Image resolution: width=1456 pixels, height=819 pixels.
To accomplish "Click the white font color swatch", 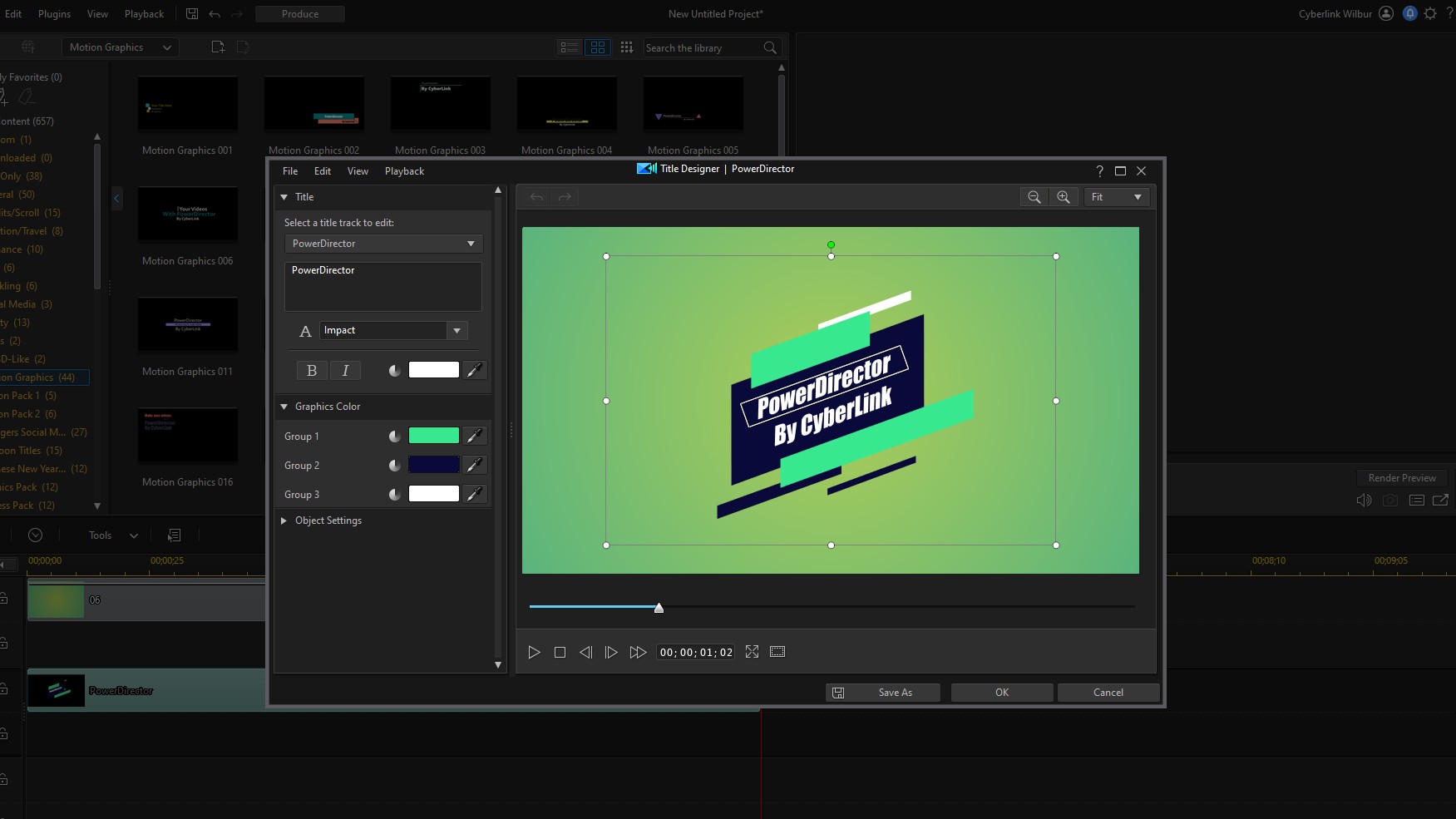I will (434, 370).
